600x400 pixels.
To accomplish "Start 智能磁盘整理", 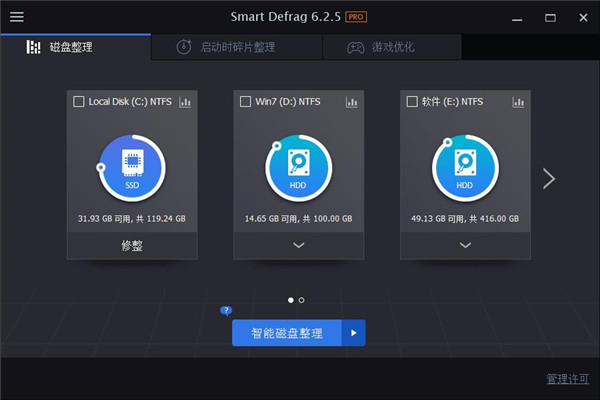I will 287,333.
